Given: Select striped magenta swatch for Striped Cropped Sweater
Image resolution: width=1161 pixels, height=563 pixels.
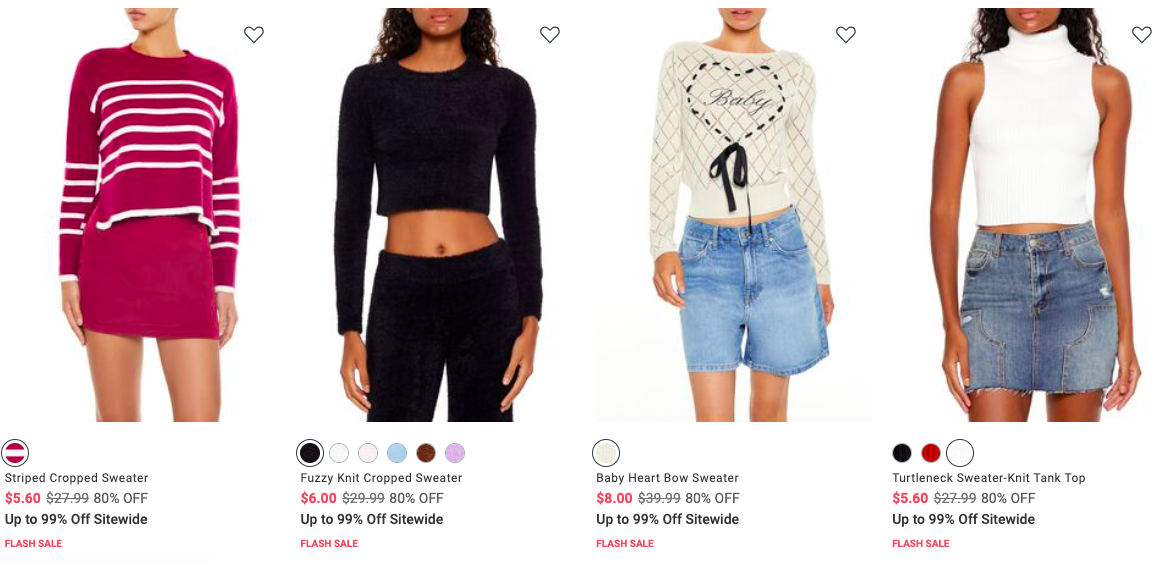Looking at the screenshot, I should pos(15,453).
